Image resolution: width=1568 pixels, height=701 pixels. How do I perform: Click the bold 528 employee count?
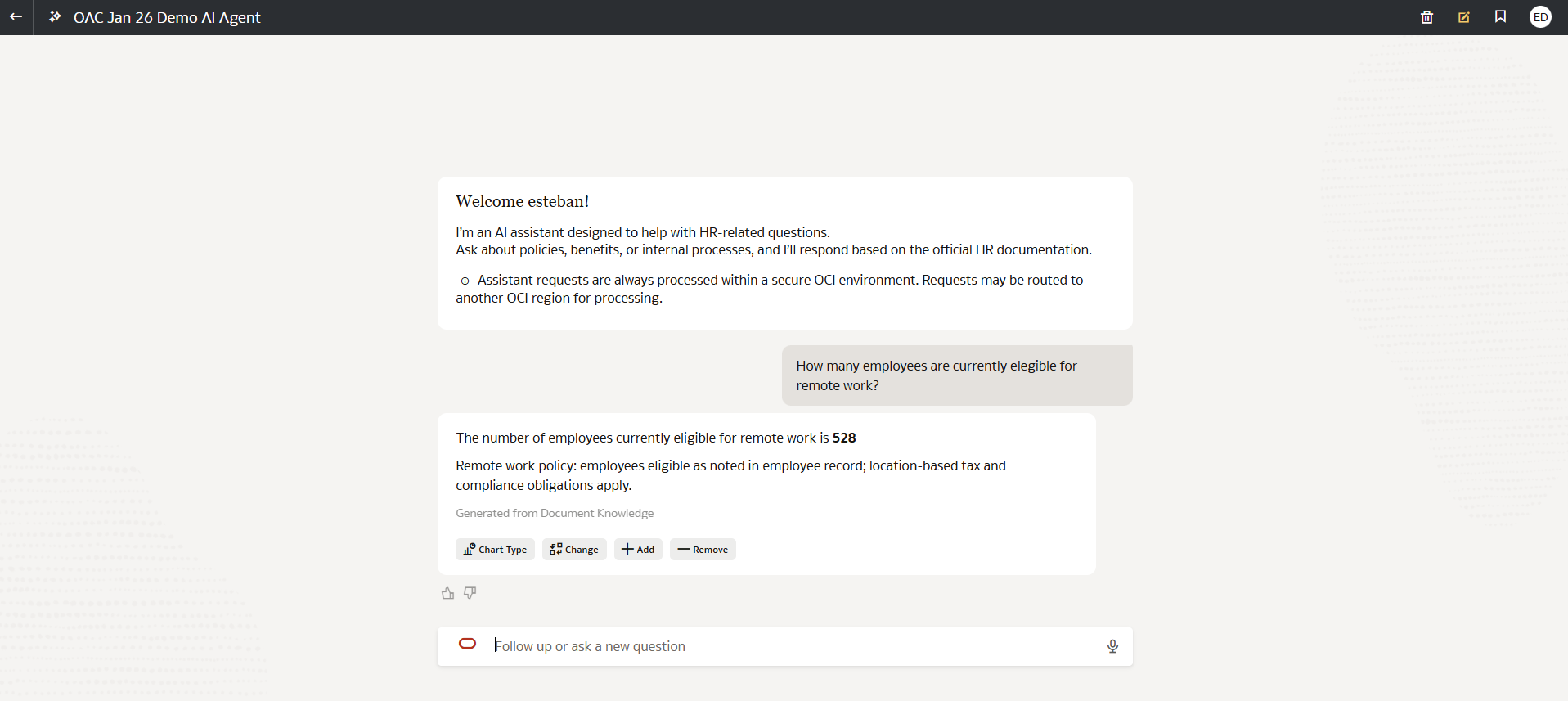pos(844,438)
